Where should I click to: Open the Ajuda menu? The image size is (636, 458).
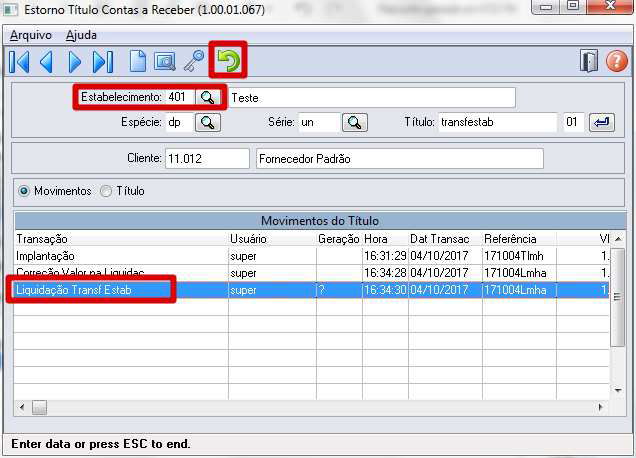(x=81, y=35)
